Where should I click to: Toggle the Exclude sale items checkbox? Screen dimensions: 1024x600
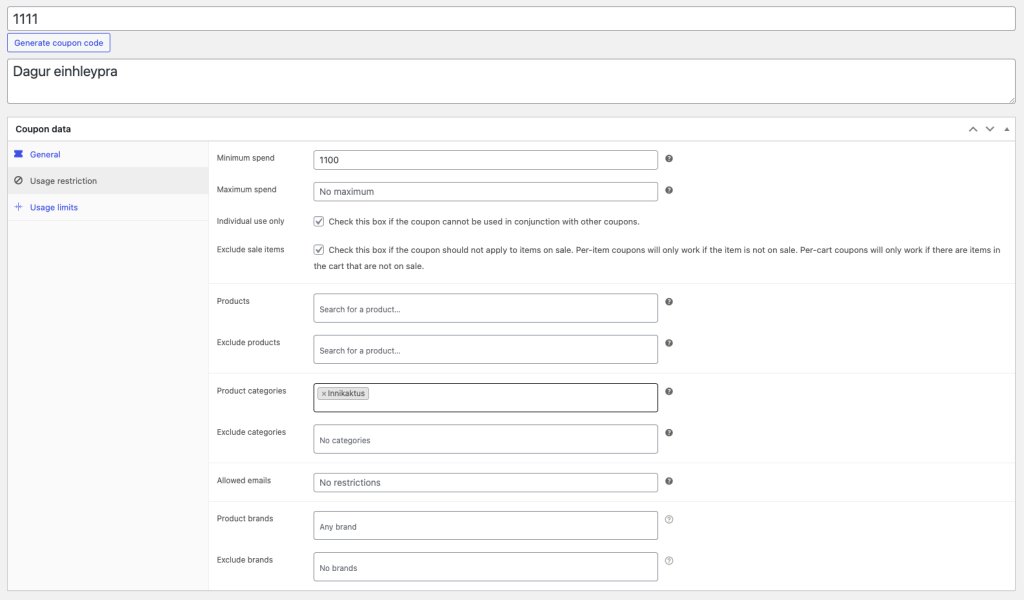pyautogui.click(x=319, y=250)
